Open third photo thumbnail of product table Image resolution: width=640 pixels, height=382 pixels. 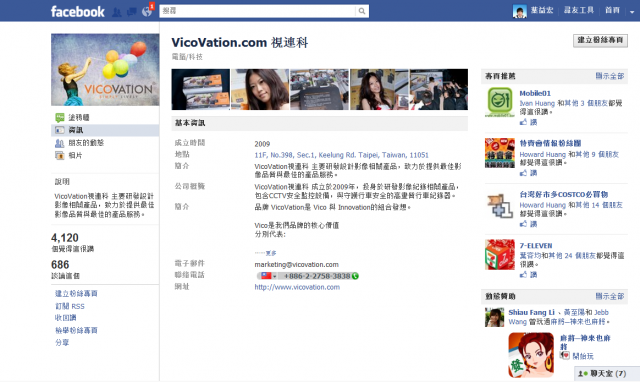(x=320, y=89)
